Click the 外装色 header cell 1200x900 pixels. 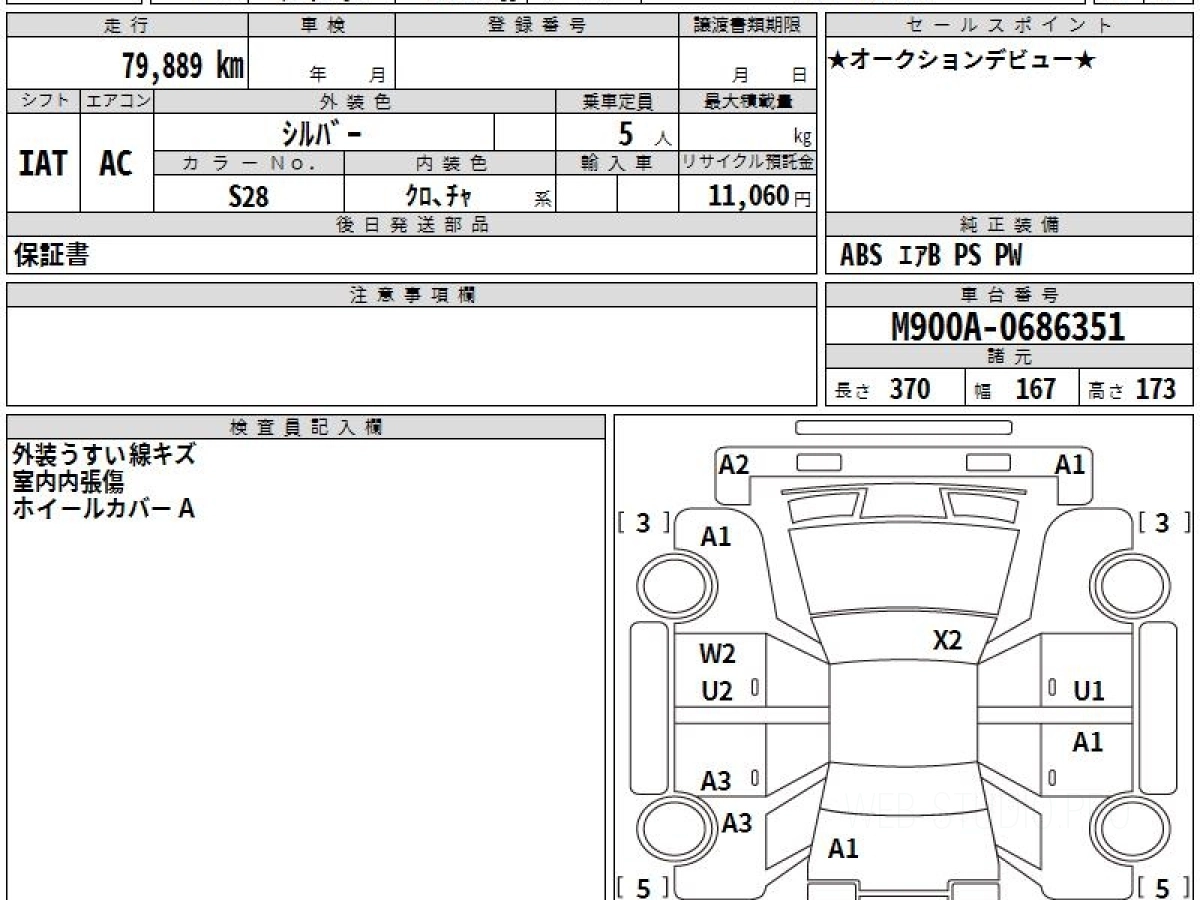(355, 101)
